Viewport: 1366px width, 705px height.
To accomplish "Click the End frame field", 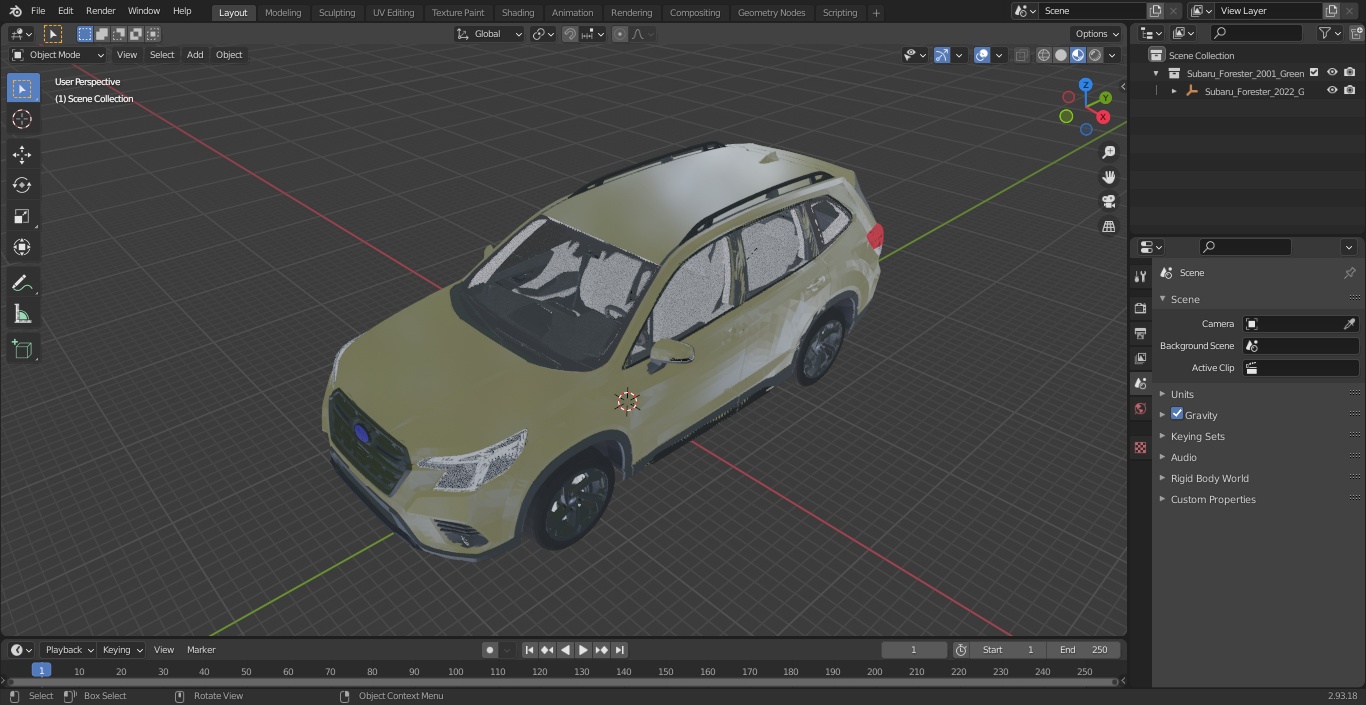I will click(x=1084, y=650).
